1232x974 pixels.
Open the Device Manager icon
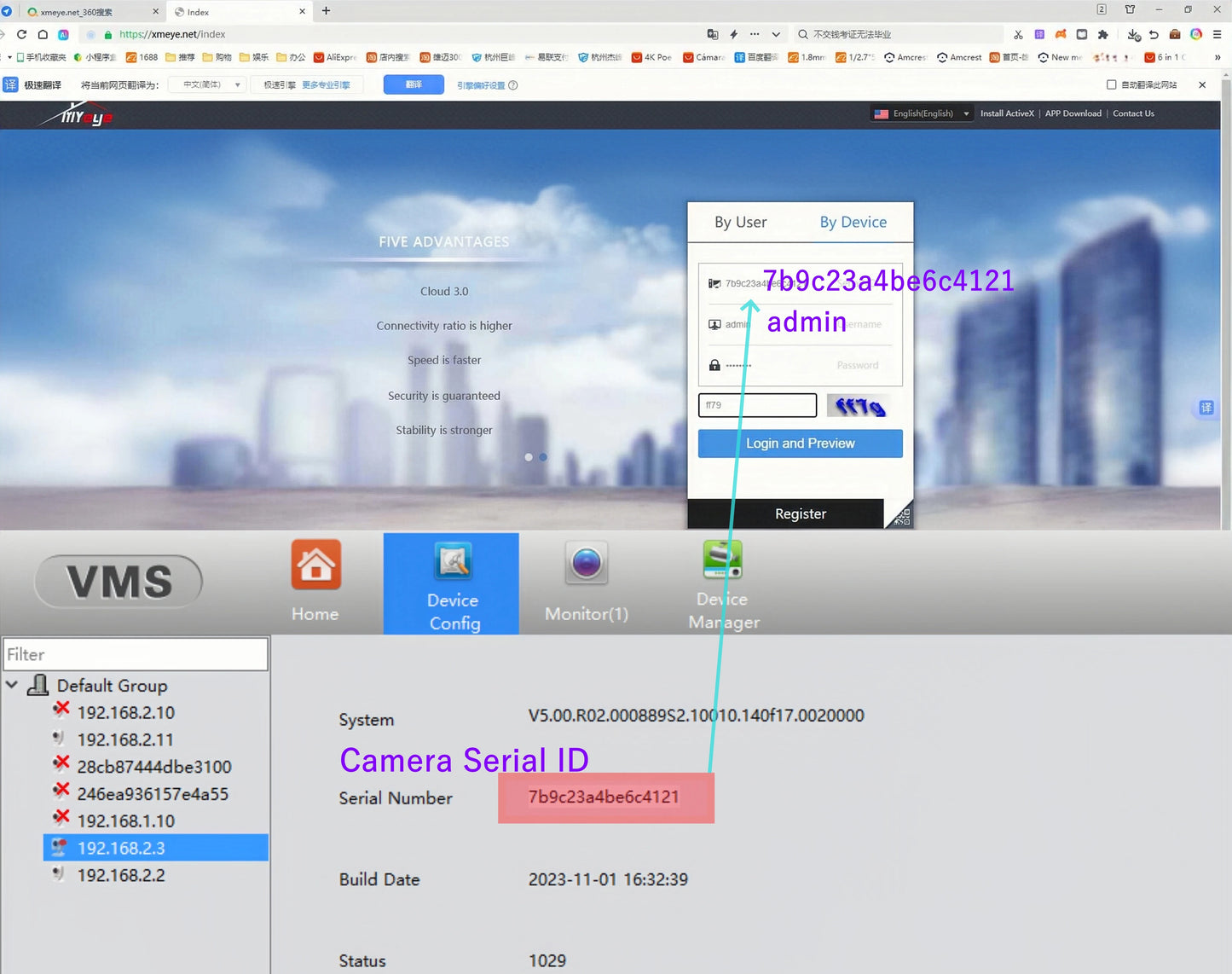coord(722,560)
